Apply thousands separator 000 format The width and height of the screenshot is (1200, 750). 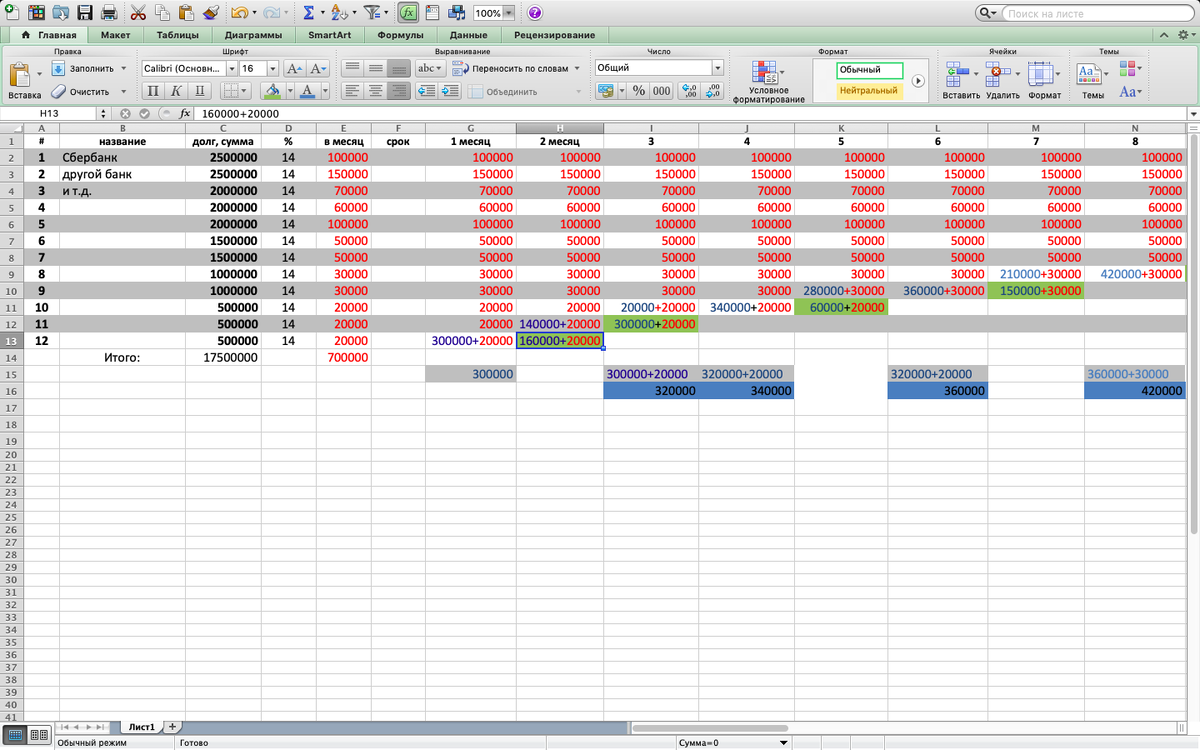click(x=661, y=91)
